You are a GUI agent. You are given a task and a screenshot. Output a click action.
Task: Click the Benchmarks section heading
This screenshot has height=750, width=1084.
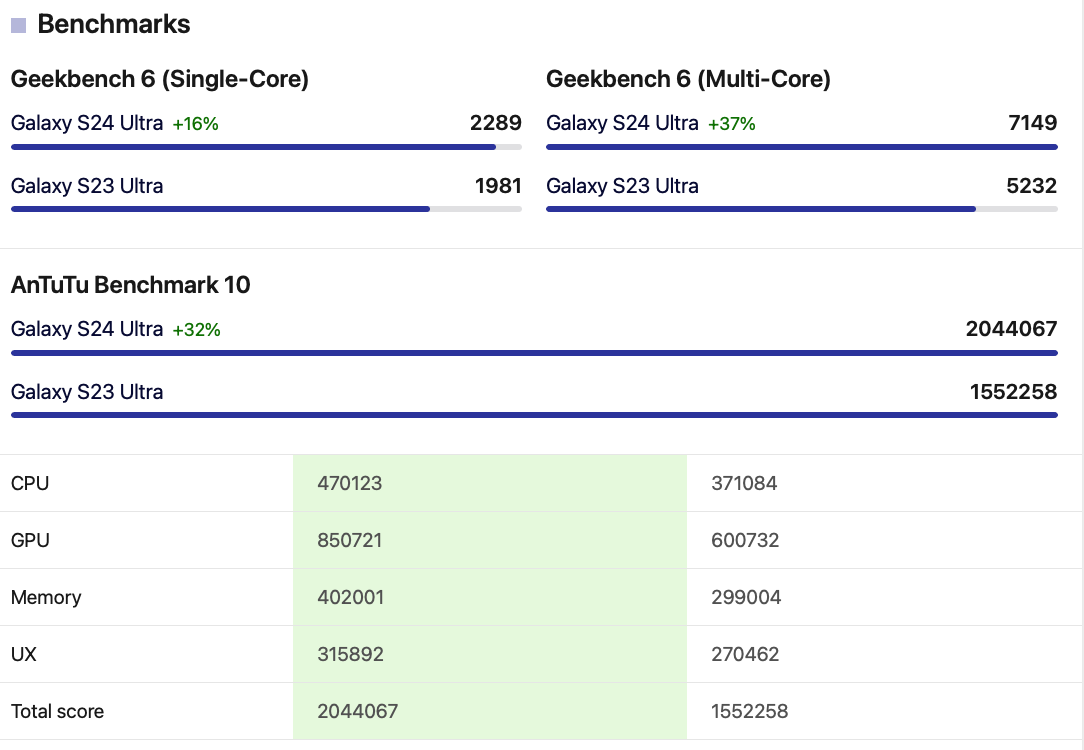click(x=113, y=24)
